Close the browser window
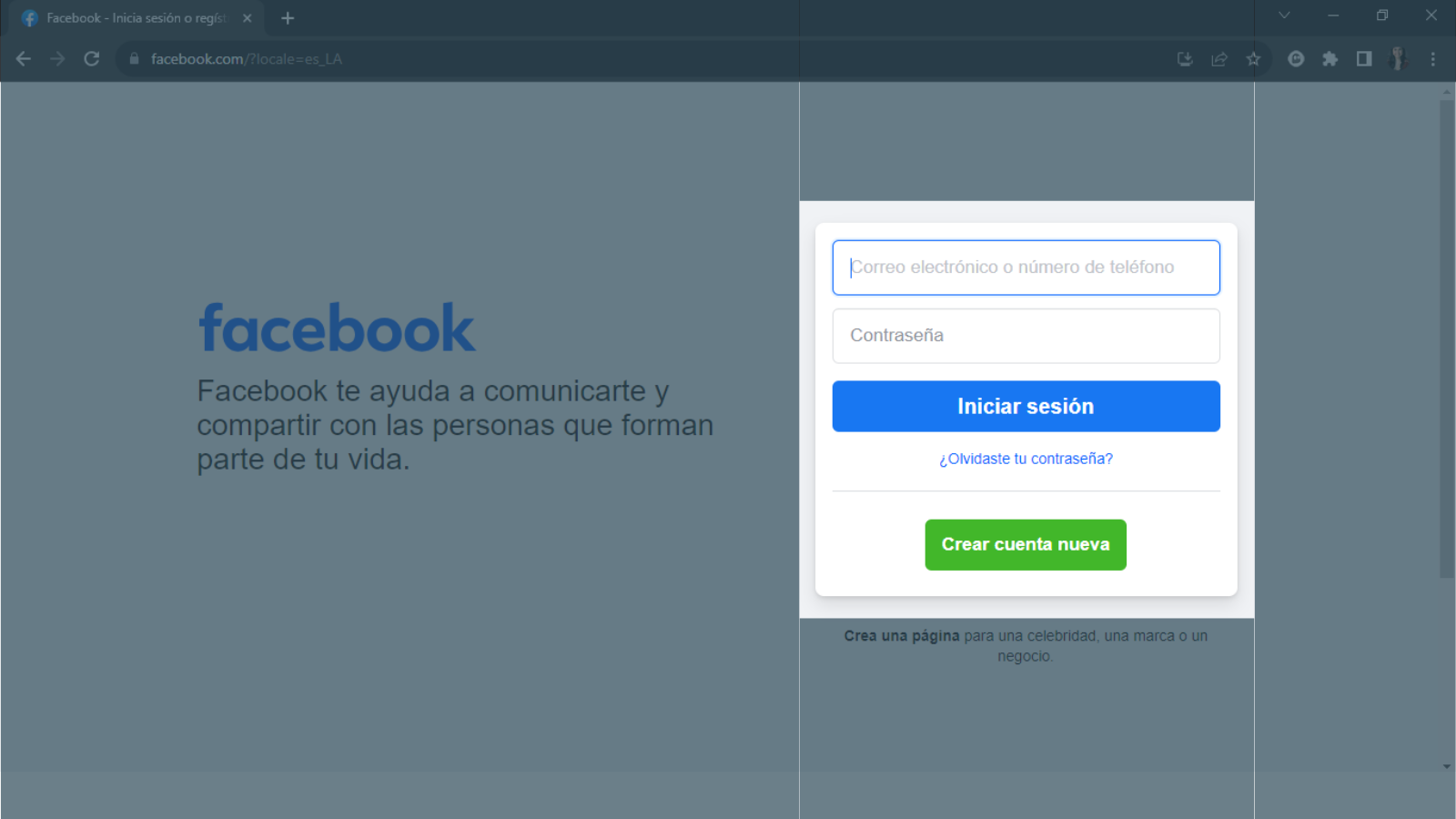Image resolution: width=1456 pixels, height=819 pixels. click(1431, 15)
